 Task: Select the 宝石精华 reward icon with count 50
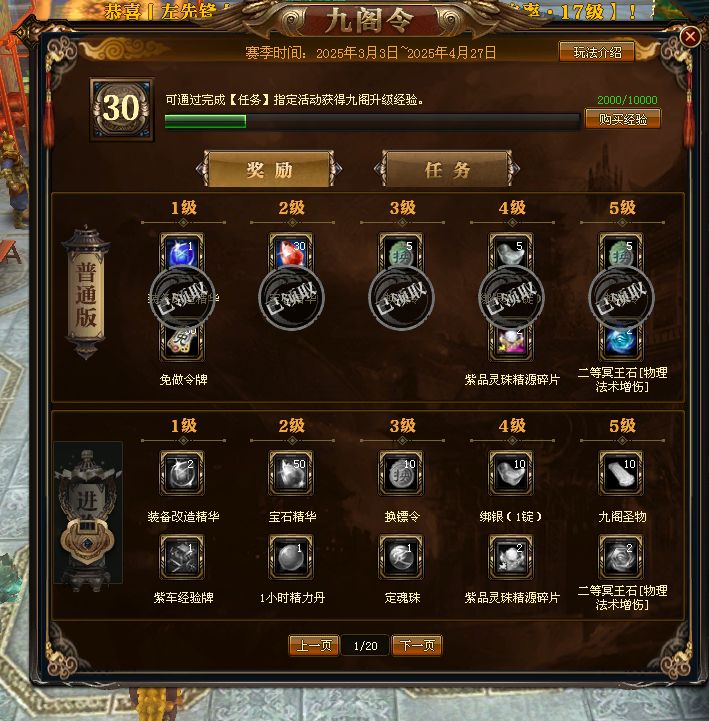pyautogui.click(x=291, y=473)
